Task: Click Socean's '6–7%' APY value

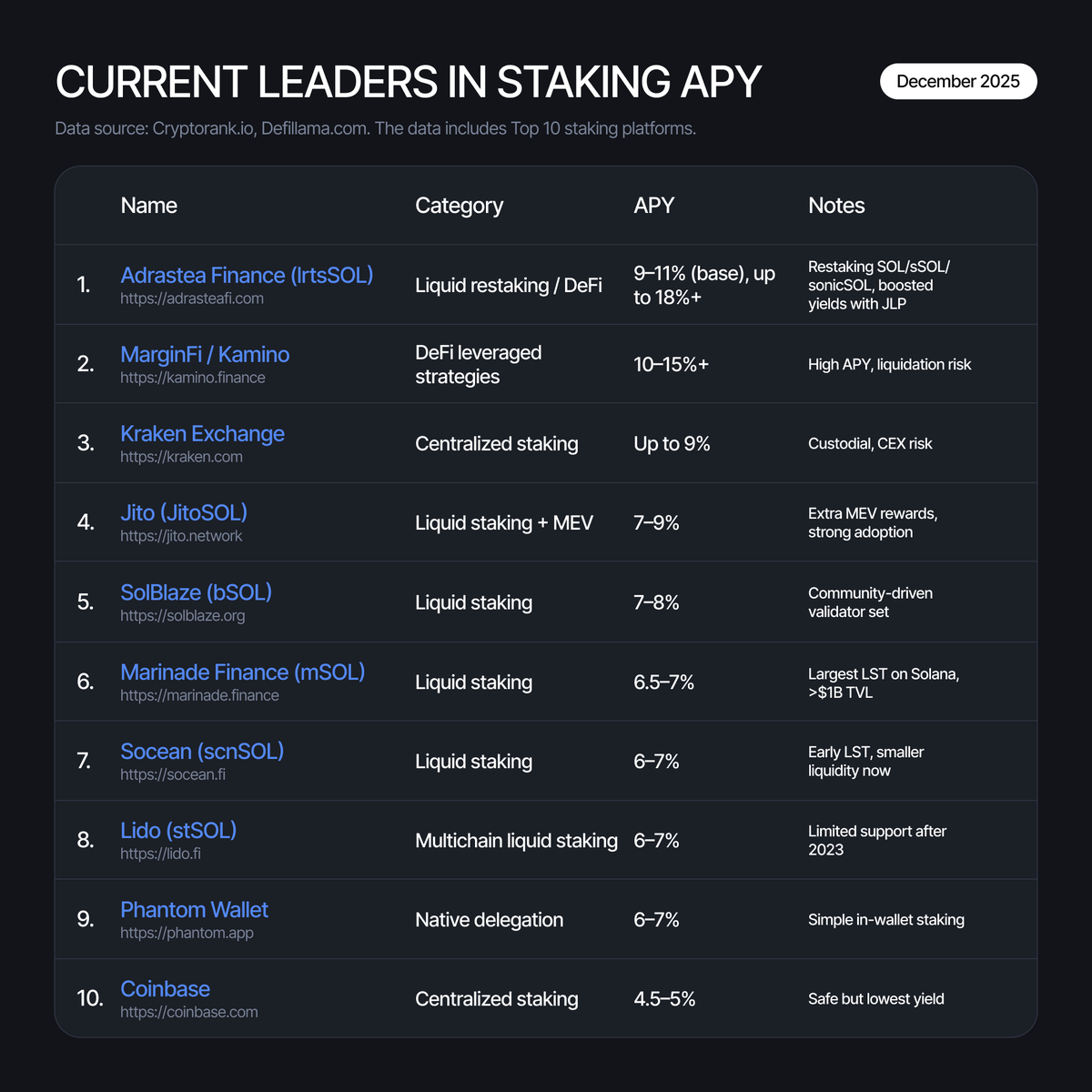Action: [x=656, y=761]
